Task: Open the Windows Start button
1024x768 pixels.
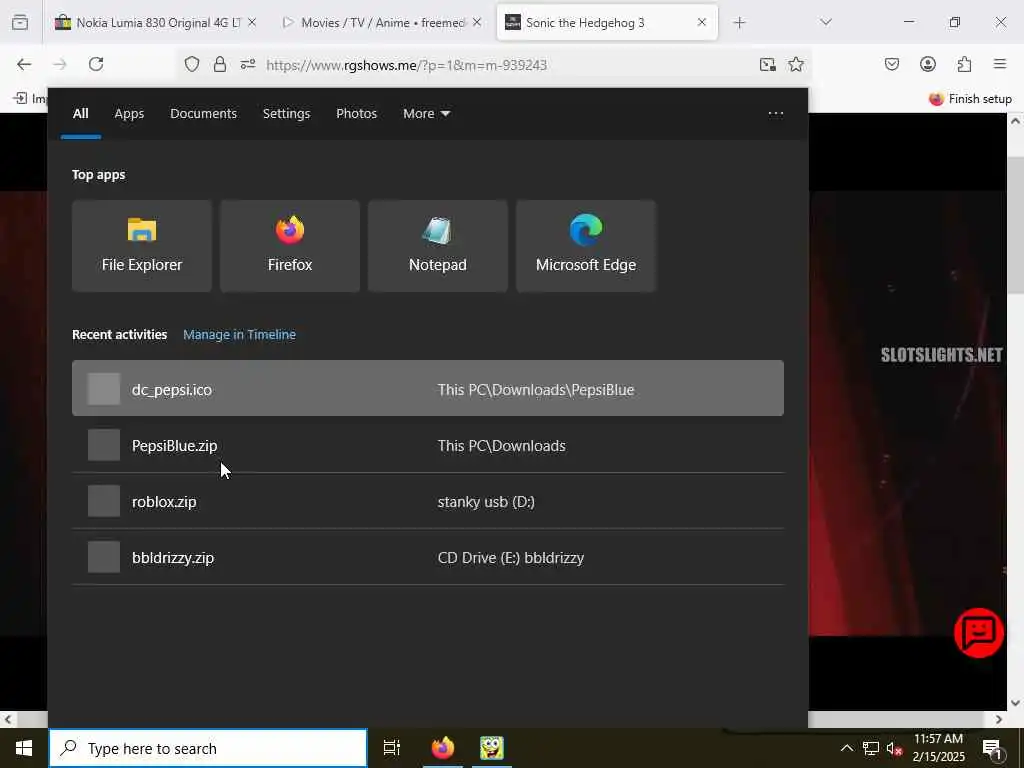Action: pos(24,748)
